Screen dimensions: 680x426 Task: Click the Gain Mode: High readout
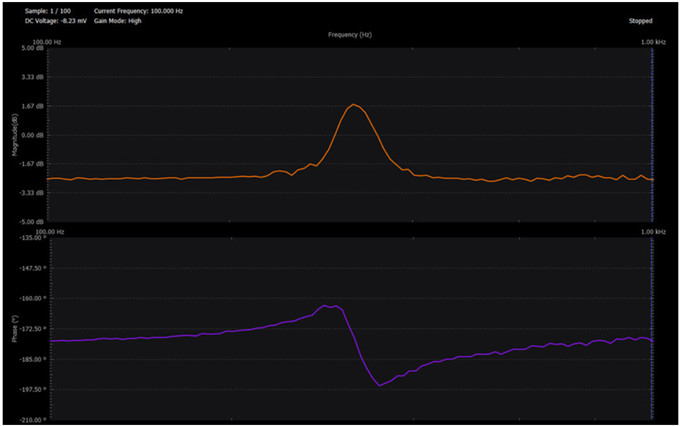click(x=118, y=21)
